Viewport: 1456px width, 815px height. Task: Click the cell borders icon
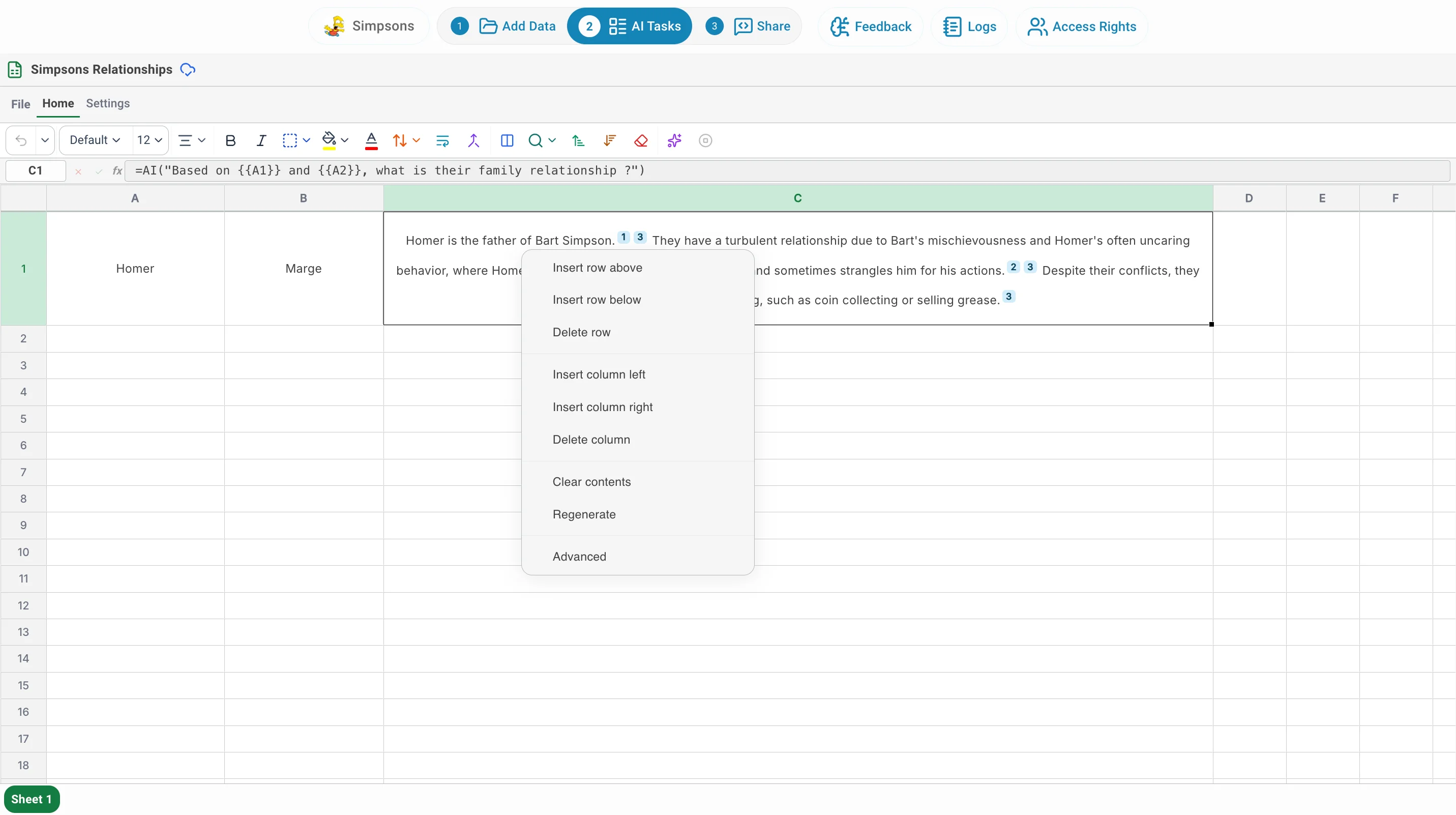click(x=290, y=140)
